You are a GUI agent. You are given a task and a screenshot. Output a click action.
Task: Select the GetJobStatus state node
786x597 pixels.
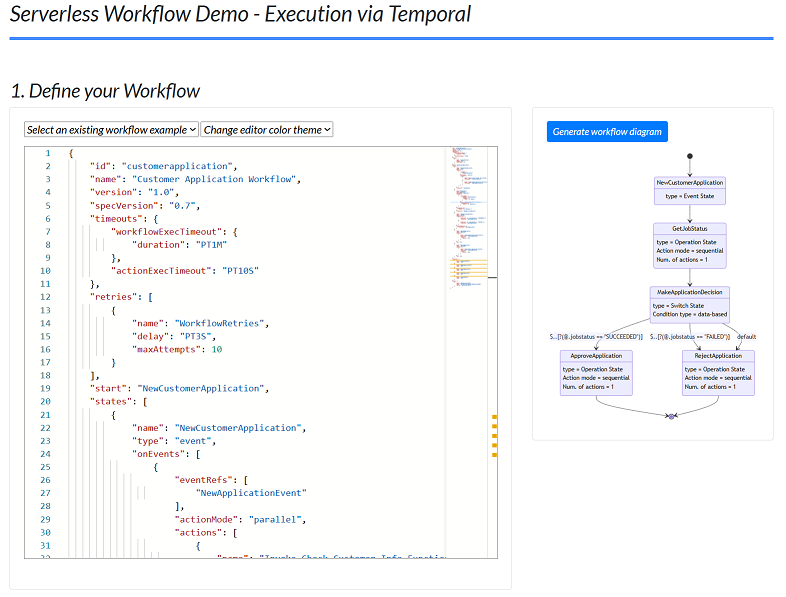[690, 245]
